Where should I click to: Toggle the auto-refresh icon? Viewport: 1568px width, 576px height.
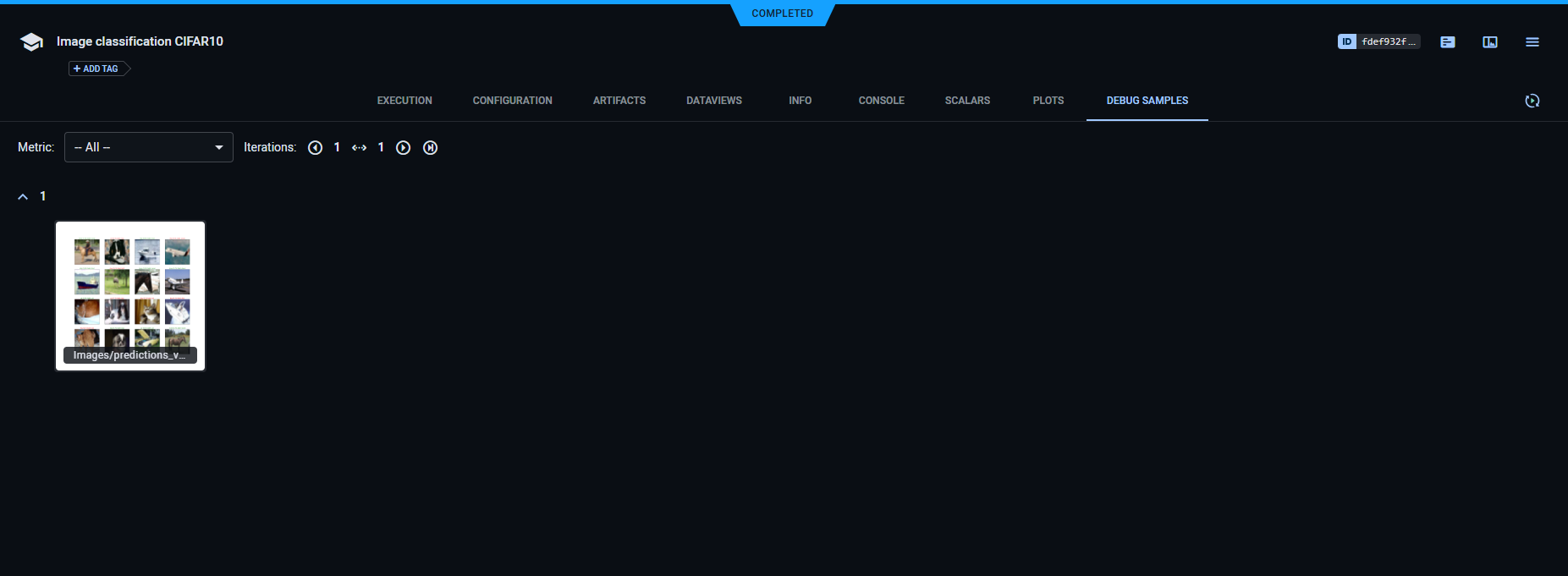tap(1532, 101)
